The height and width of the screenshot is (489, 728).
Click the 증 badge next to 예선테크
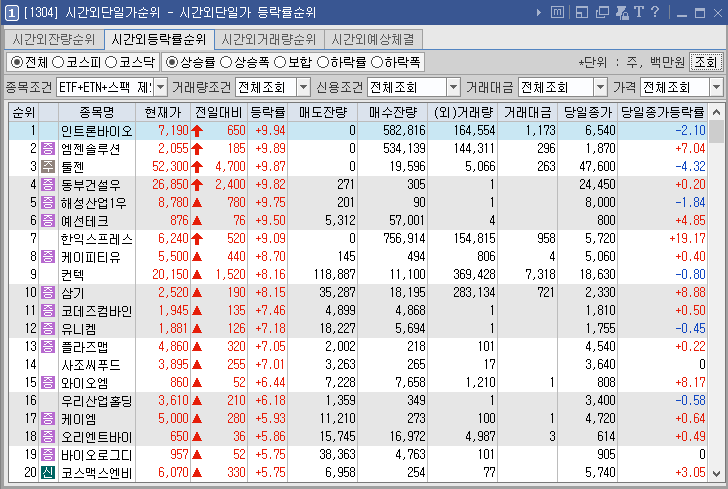pos(48,221)
